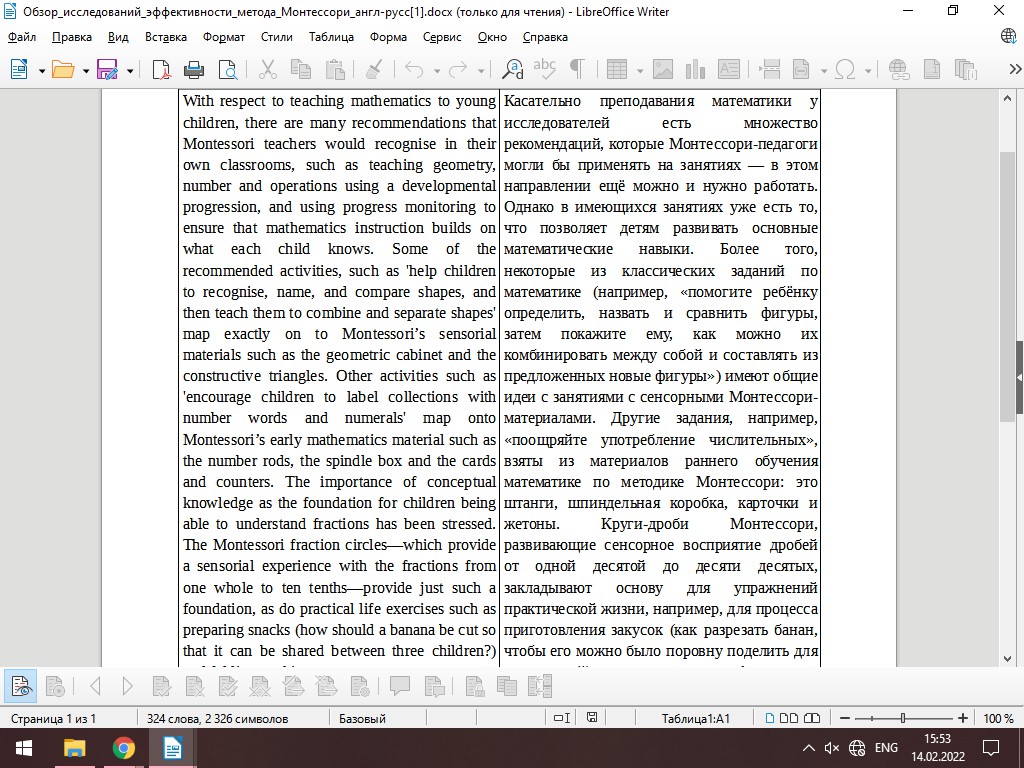The image size is (1024, 768).
Task: Click the 'Базовый' page style field
Action: click(362, 718)
